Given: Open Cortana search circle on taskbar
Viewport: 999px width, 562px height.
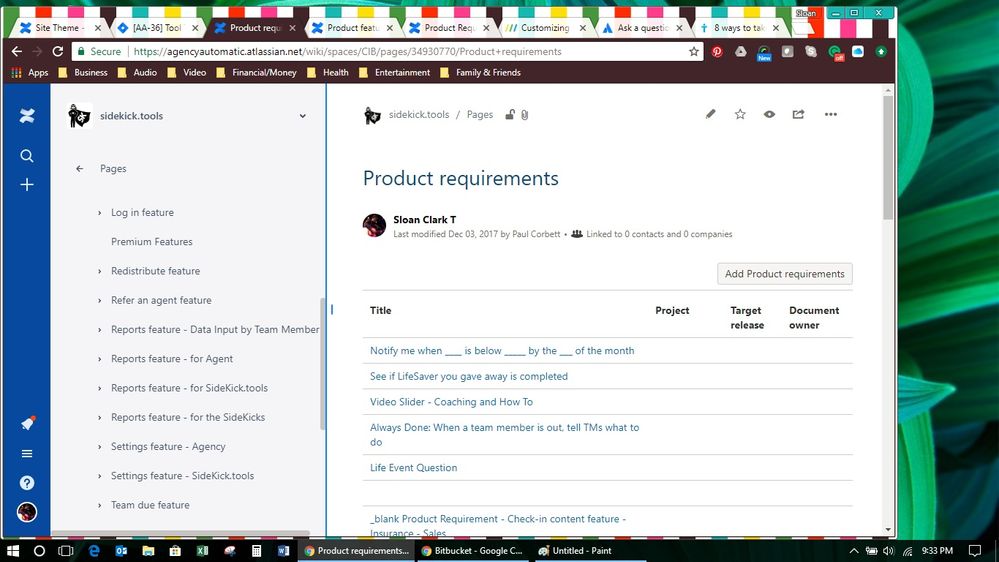Looking at the screenshot, I should coord(40,551).
